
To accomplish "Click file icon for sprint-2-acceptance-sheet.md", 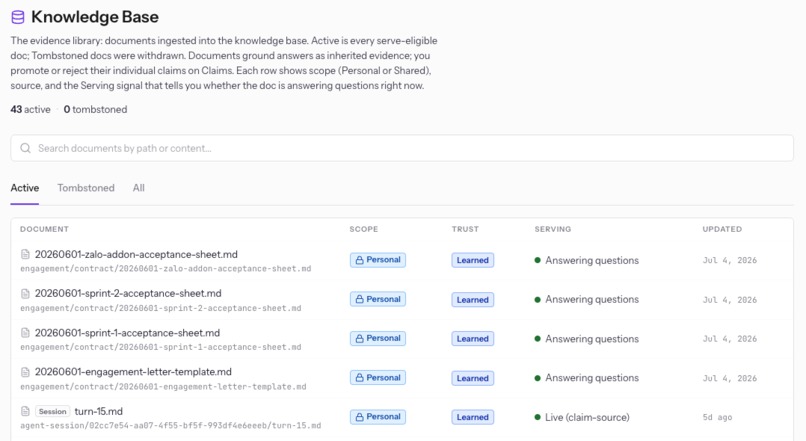I will (x=25, y=293).
